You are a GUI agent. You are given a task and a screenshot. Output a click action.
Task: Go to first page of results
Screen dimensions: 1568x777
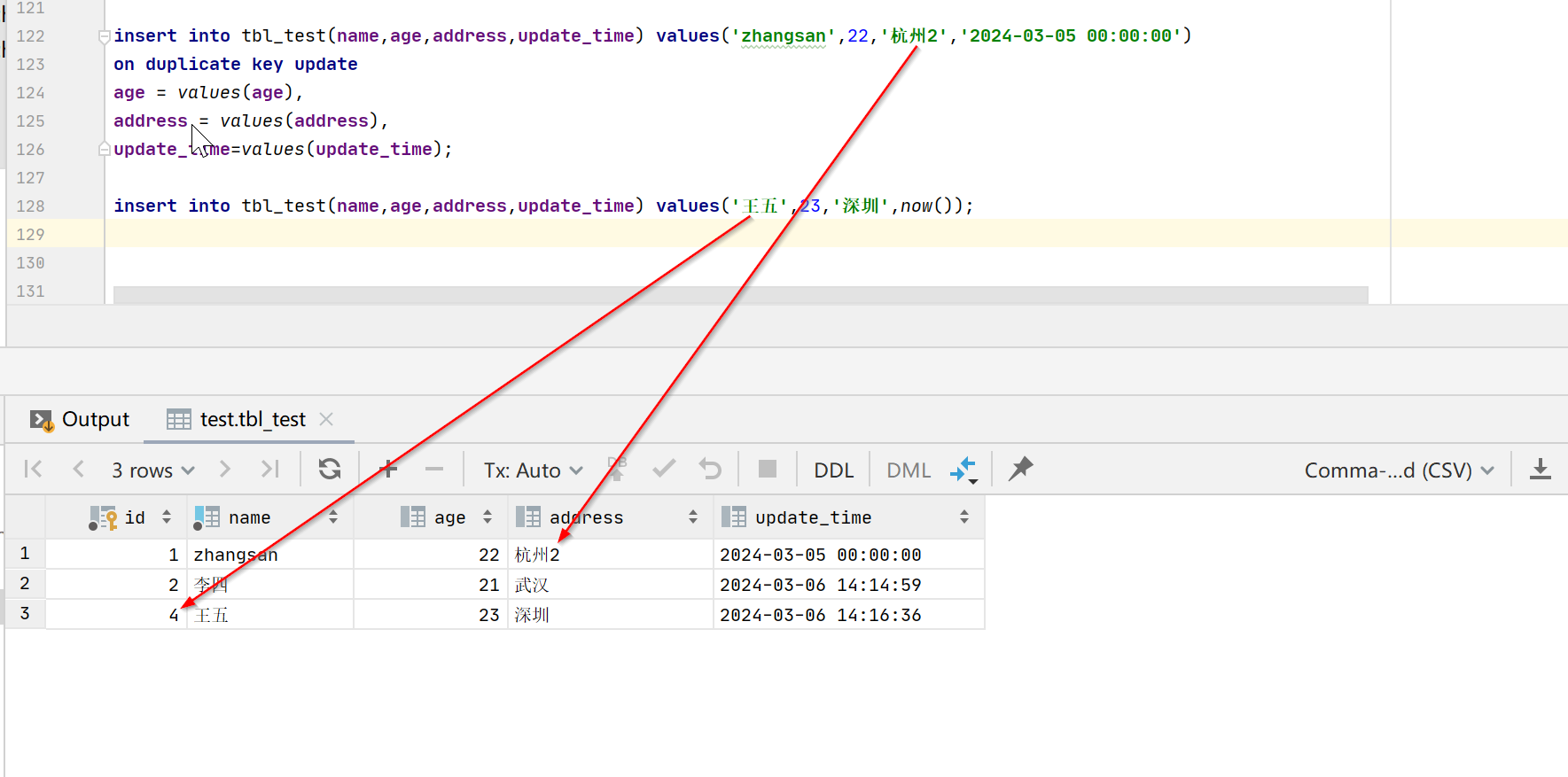34,469
